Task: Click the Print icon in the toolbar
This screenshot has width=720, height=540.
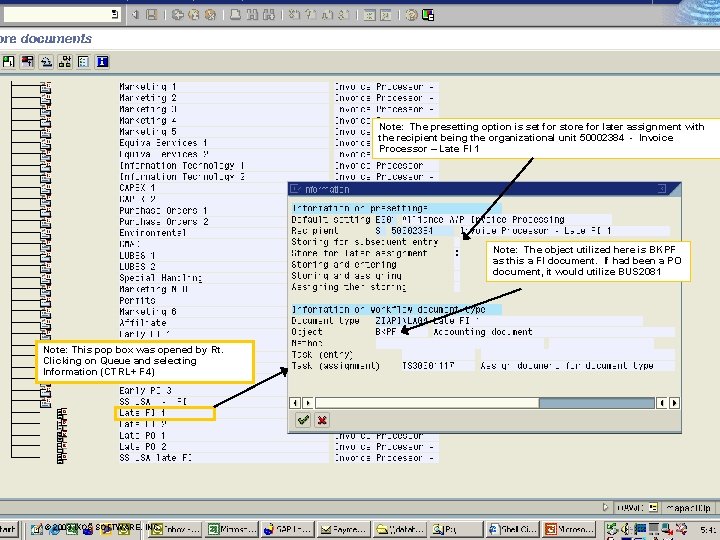Action: click(235, 15)
